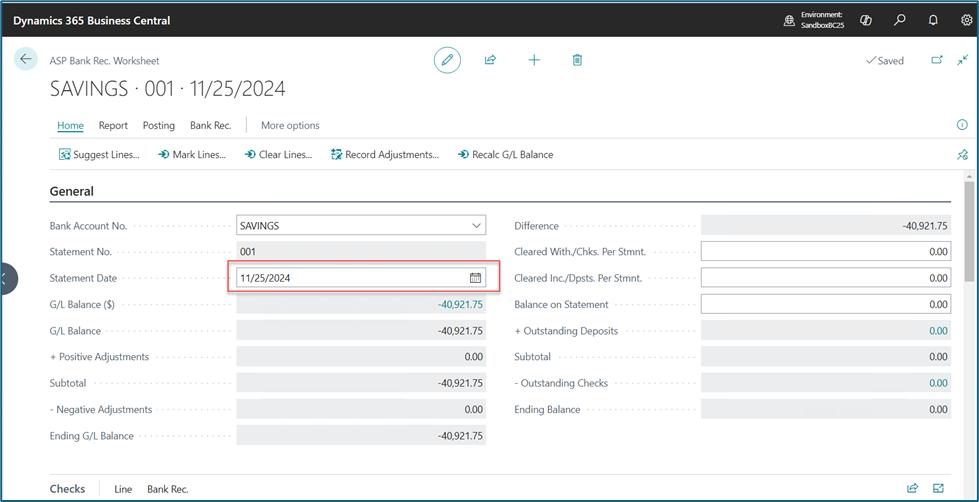Viewport: 979px width, 502px height.
Task: Open Outstanding Checks amount link
Action: click(938, 383)
